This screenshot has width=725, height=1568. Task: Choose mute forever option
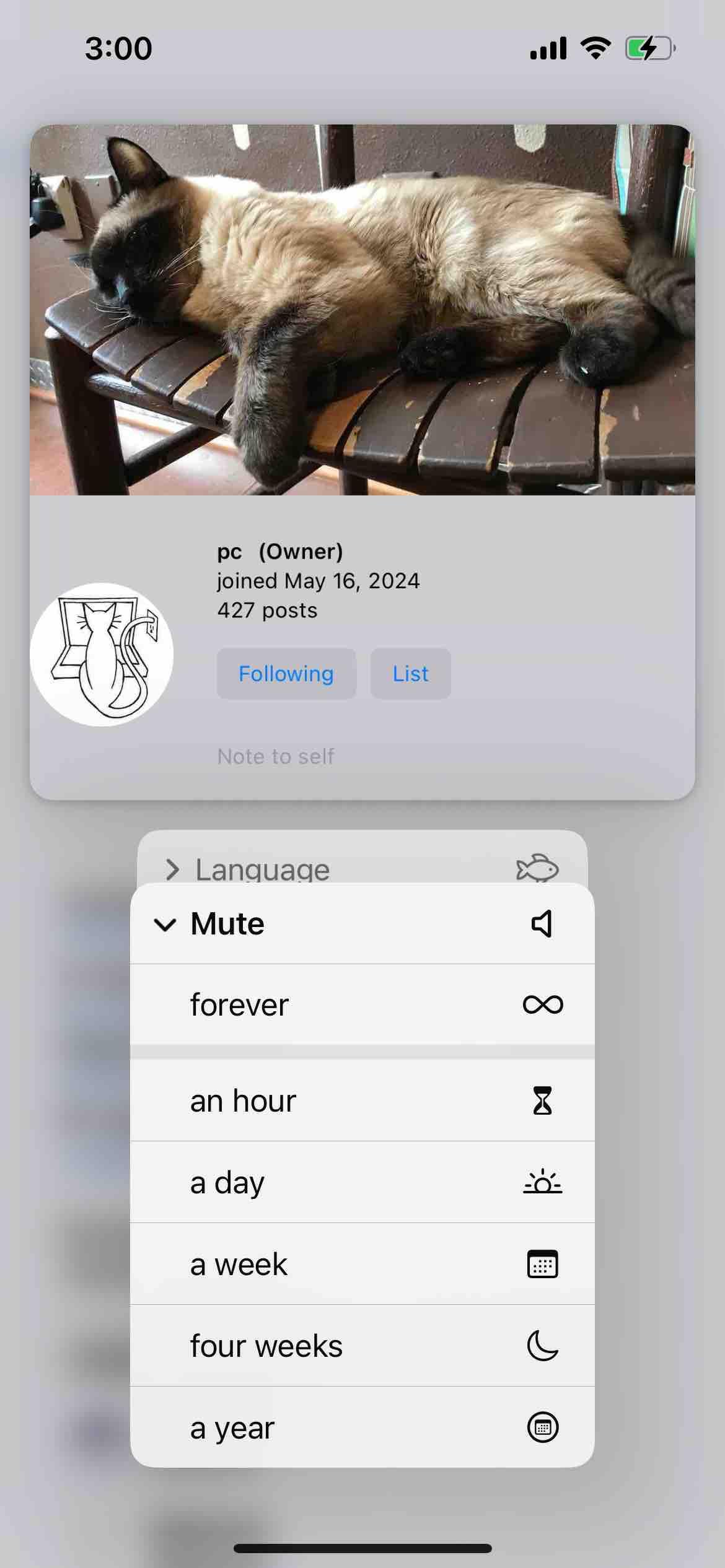(362, 1004)
